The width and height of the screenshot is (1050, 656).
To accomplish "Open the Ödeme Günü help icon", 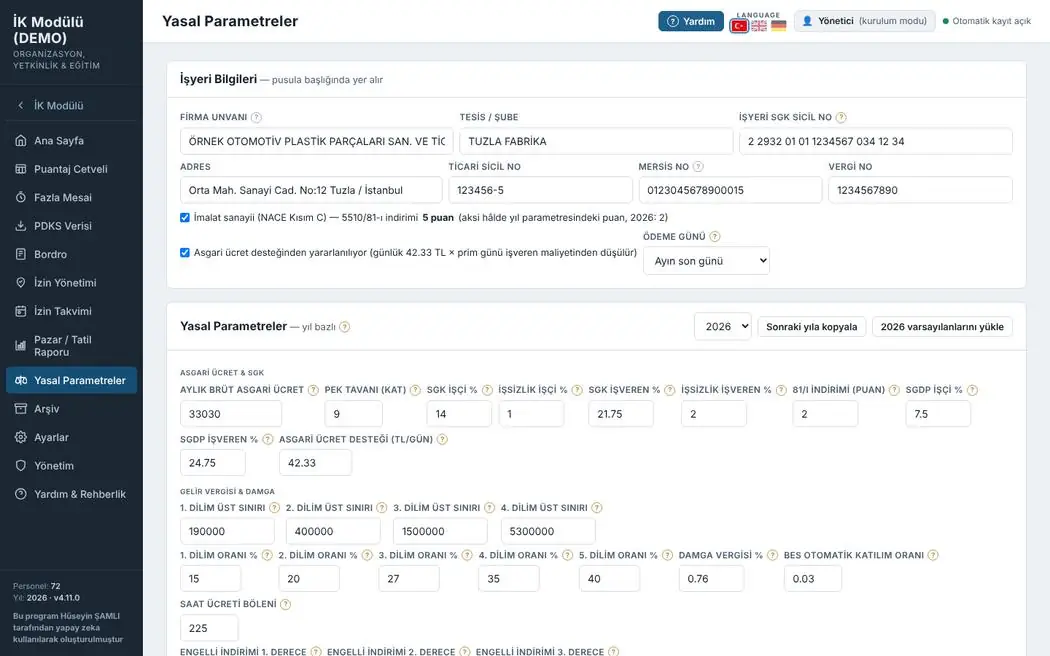I will pyautogui.click(x=715, y=236).
